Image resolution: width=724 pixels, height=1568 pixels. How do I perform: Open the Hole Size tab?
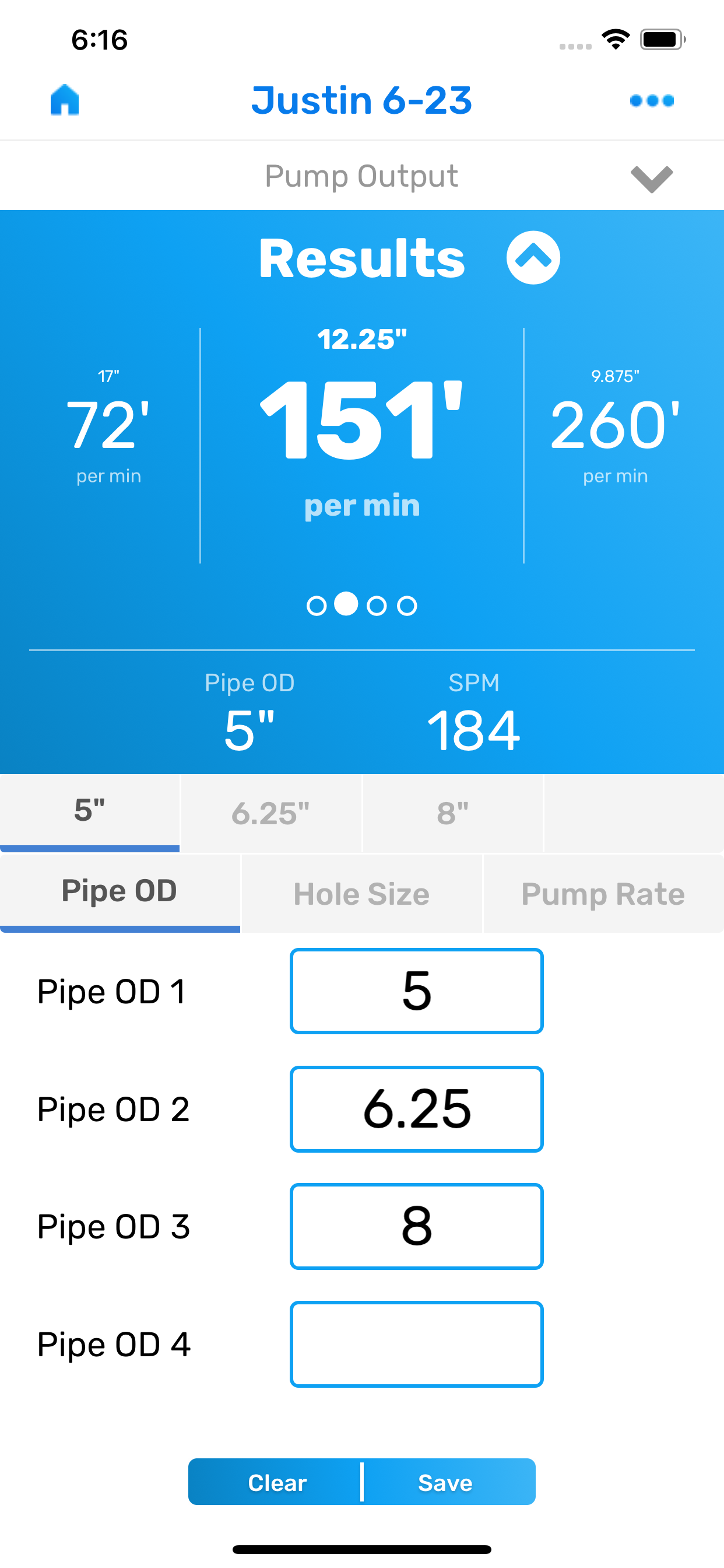(x=361, y=894)
